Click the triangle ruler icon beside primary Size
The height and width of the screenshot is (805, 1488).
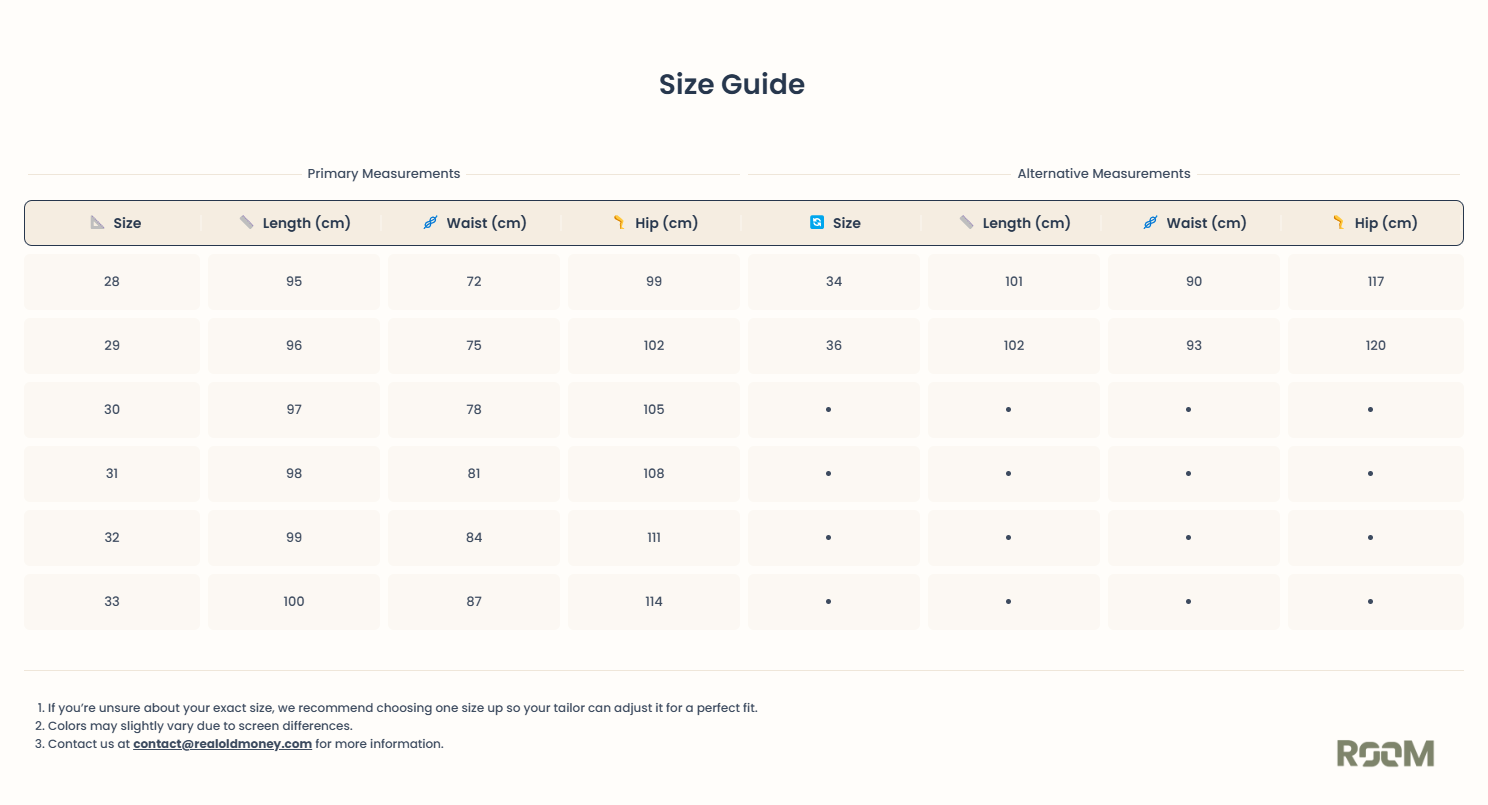97,223
